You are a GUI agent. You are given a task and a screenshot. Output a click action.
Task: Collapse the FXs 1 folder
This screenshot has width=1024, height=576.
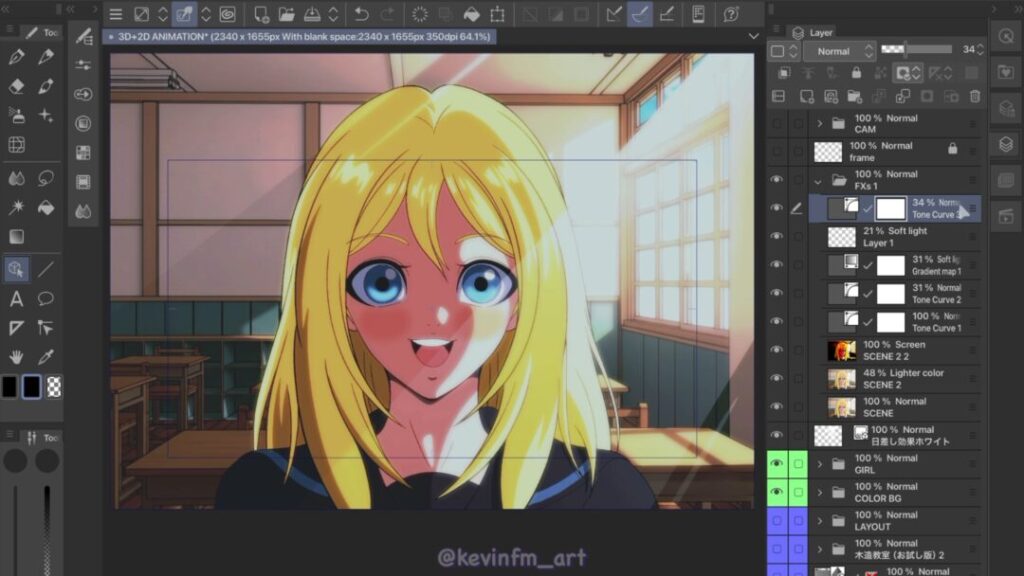tap(818, 181)
